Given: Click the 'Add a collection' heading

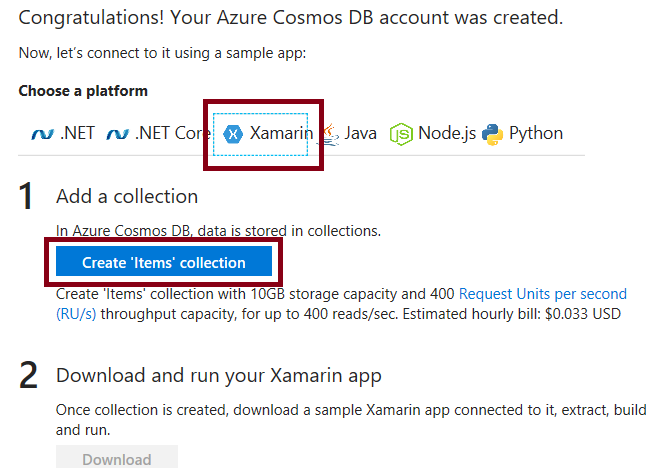Looking at the screenshot, I should (x=127, y=196).
